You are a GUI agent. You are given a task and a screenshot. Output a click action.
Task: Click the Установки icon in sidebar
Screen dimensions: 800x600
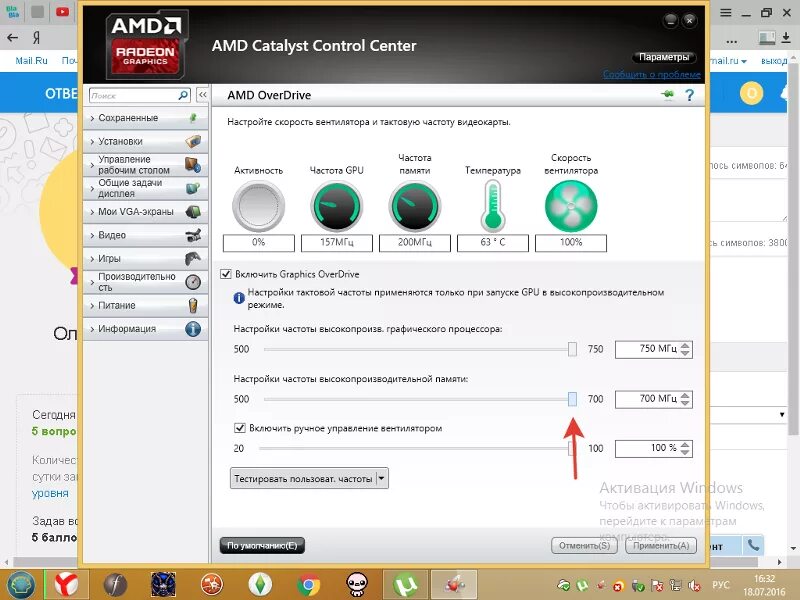tap(193, 141)
